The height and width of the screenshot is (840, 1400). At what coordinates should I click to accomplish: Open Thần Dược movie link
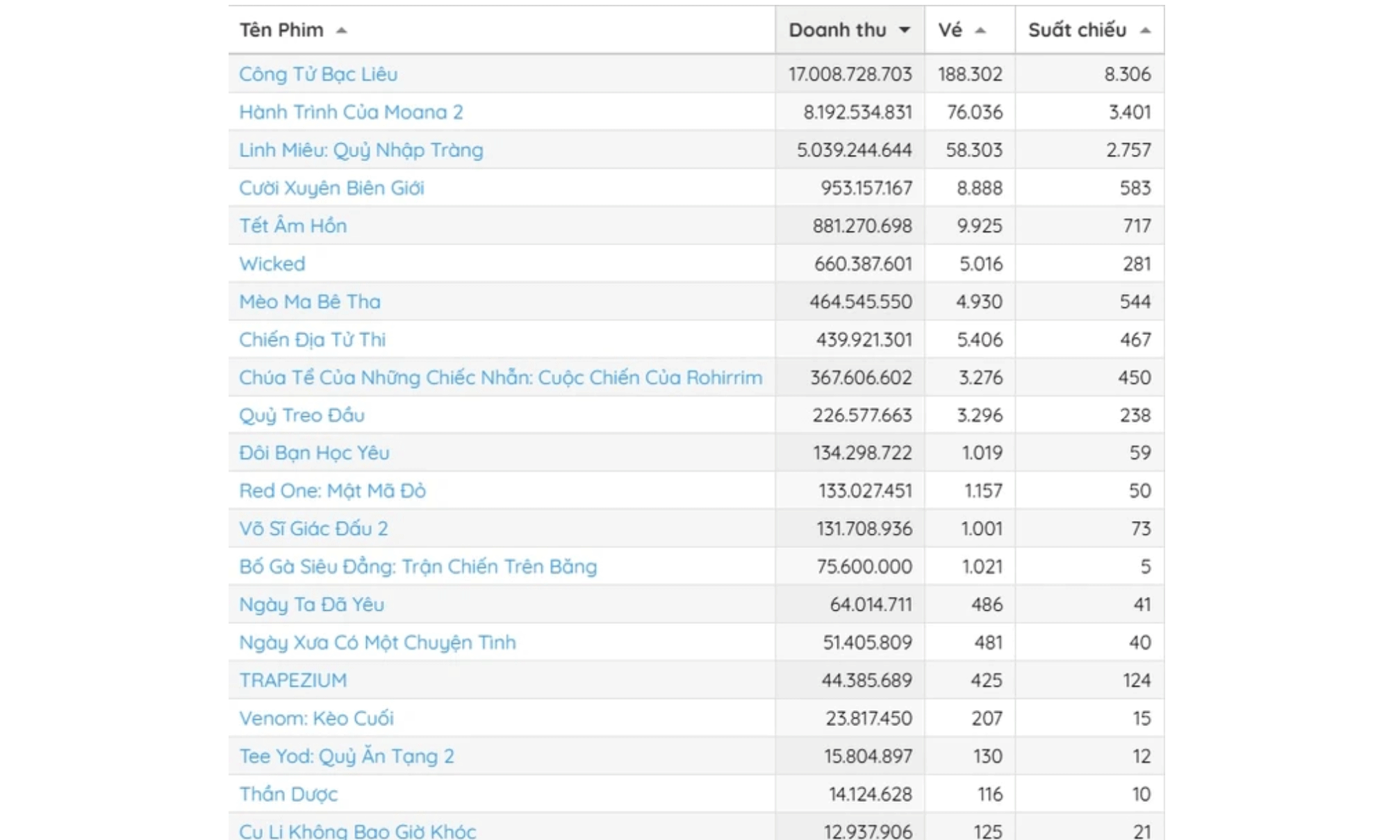tap(288, 794)
